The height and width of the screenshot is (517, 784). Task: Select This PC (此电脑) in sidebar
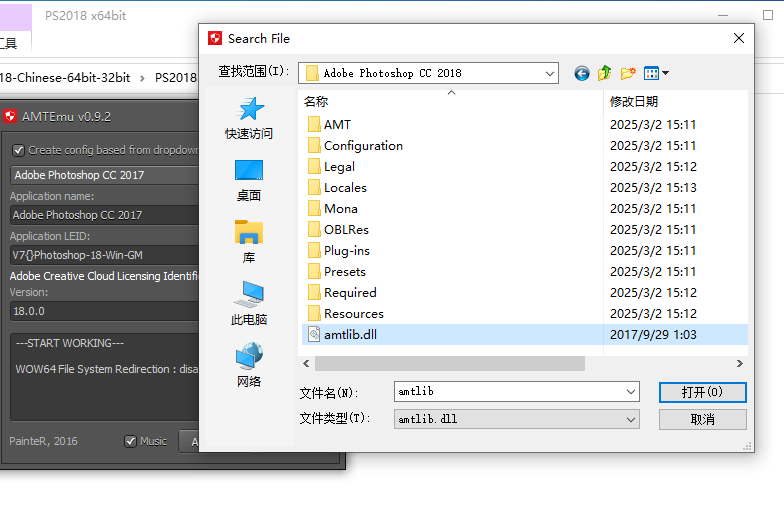coord(249,304)
